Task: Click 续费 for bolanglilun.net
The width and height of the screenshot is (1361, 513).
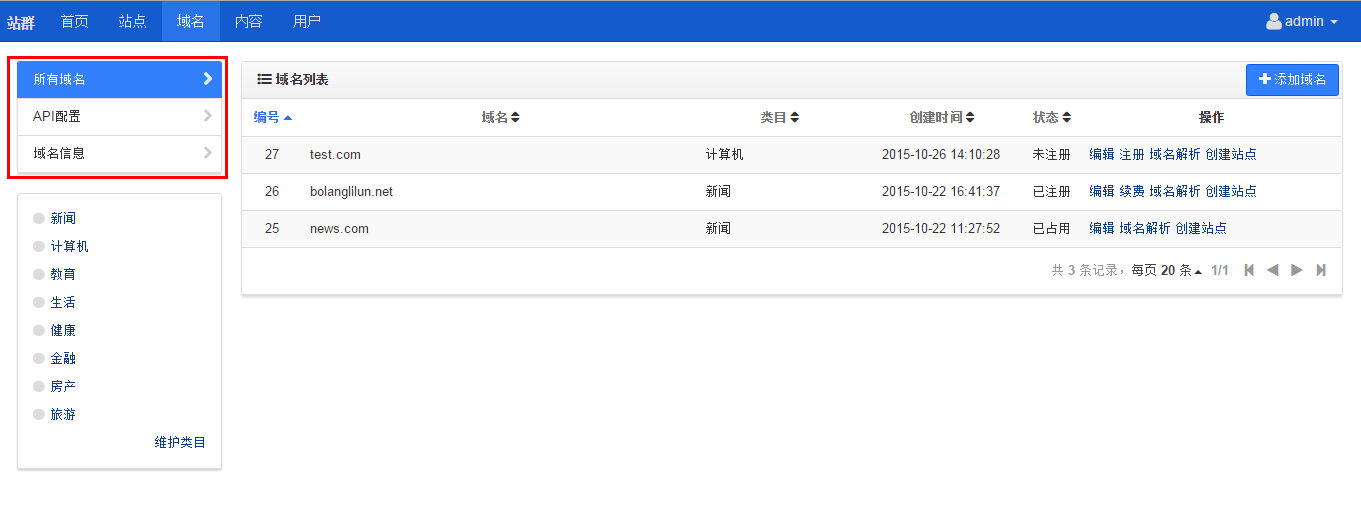Action: 1132,191
